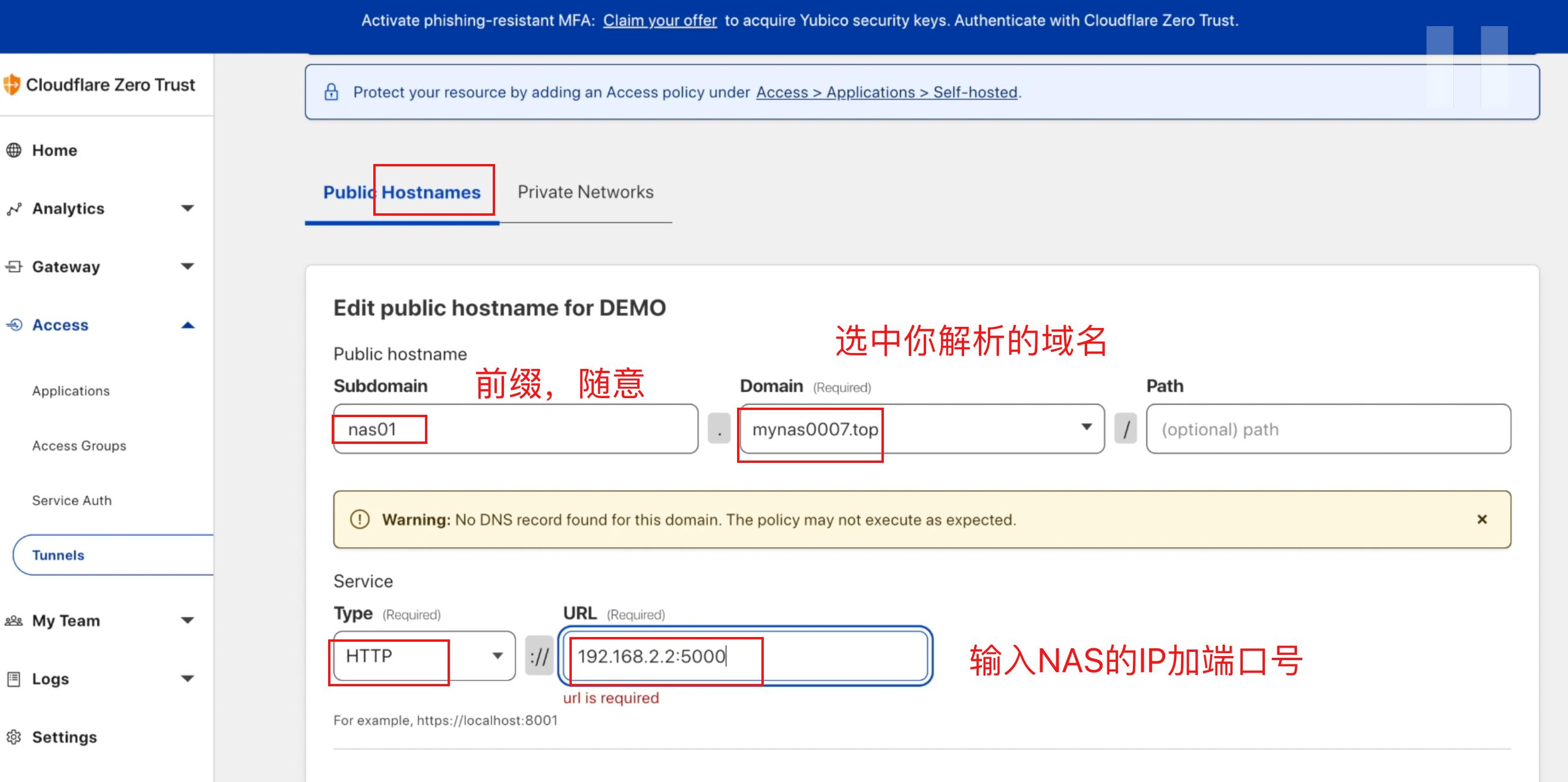This screenshot has height=782, width=1568.
Task: Click the lock icon in the policy banner
Action: tap(331, 92)
